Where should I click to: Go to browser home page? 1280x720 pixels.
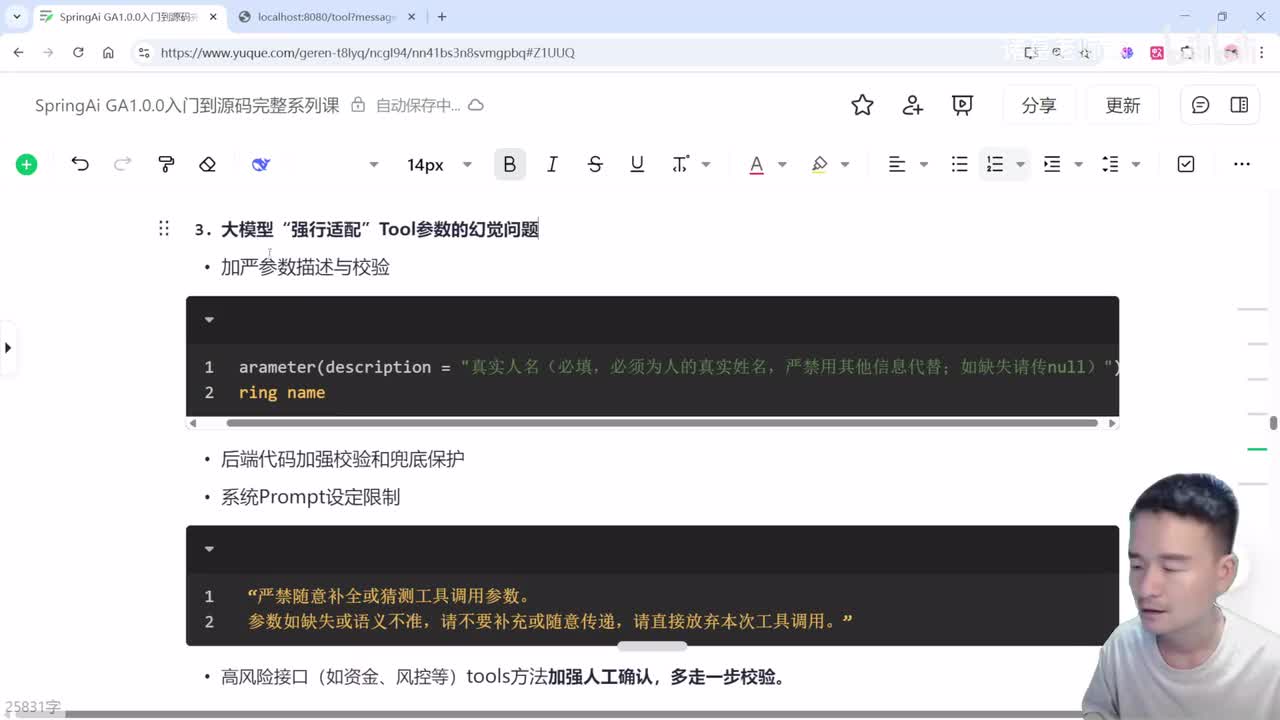click(x=108, y=52)
